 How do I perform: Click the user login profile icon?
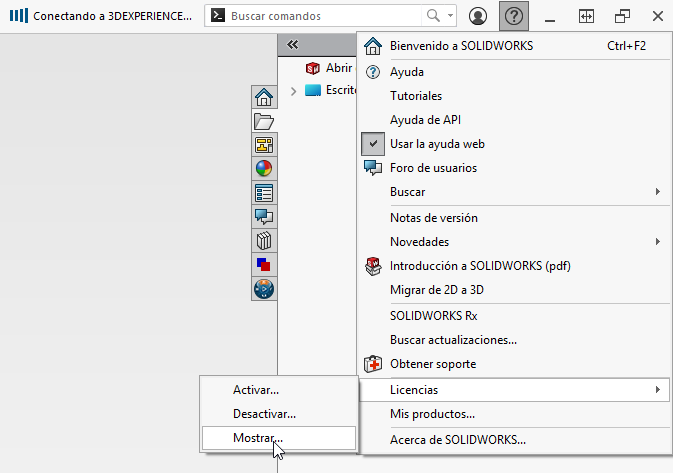478,16
